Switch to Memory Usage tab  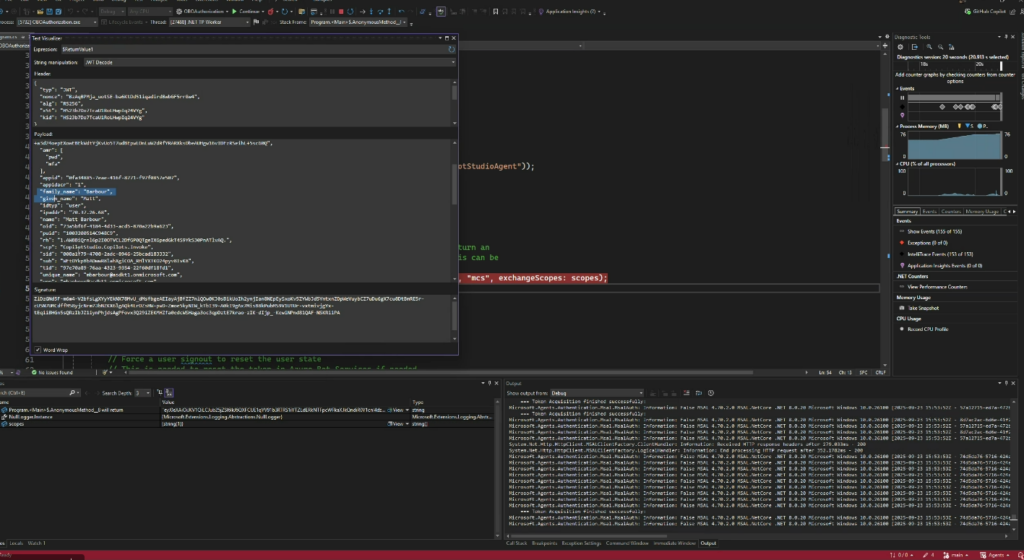(982, 211)
